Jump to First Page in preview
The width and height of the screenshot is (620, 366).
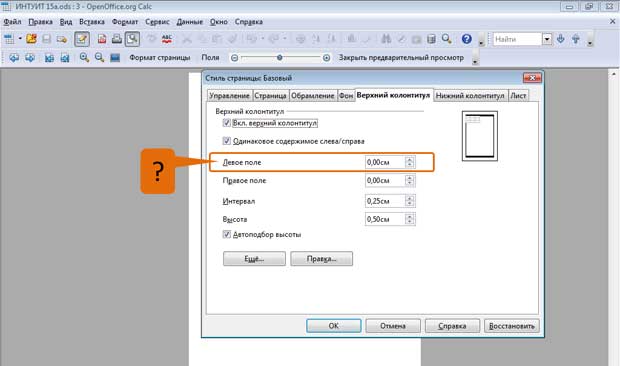(x=49, y=58)
